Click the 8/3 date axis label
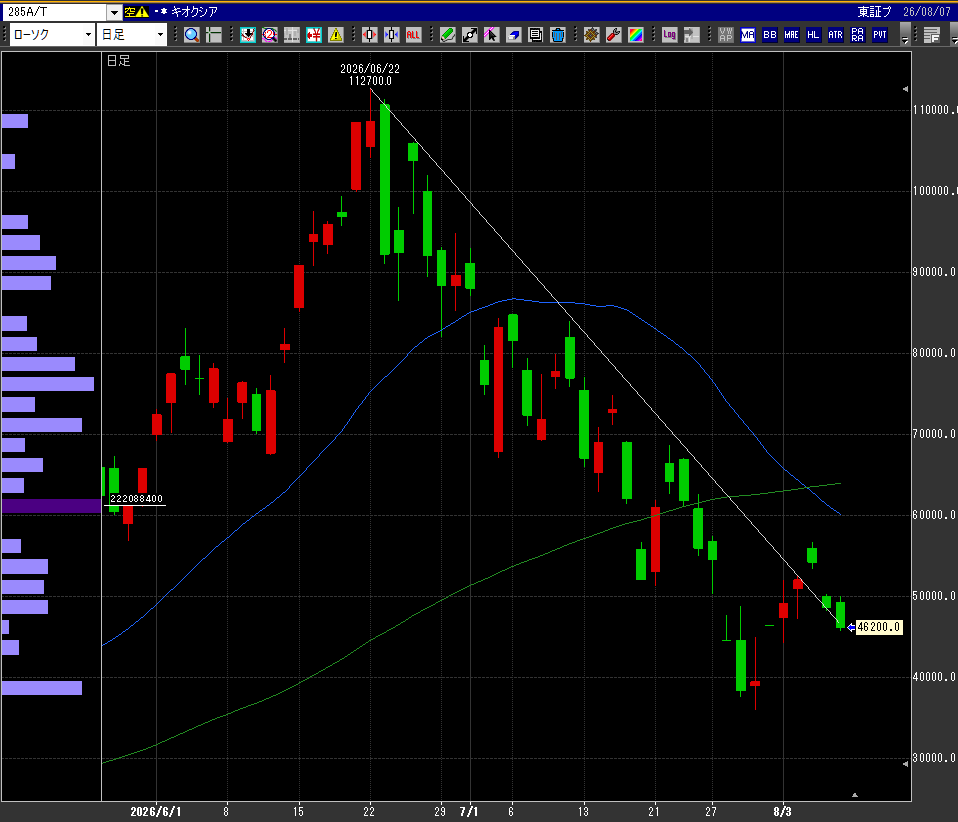 [783, 812]
